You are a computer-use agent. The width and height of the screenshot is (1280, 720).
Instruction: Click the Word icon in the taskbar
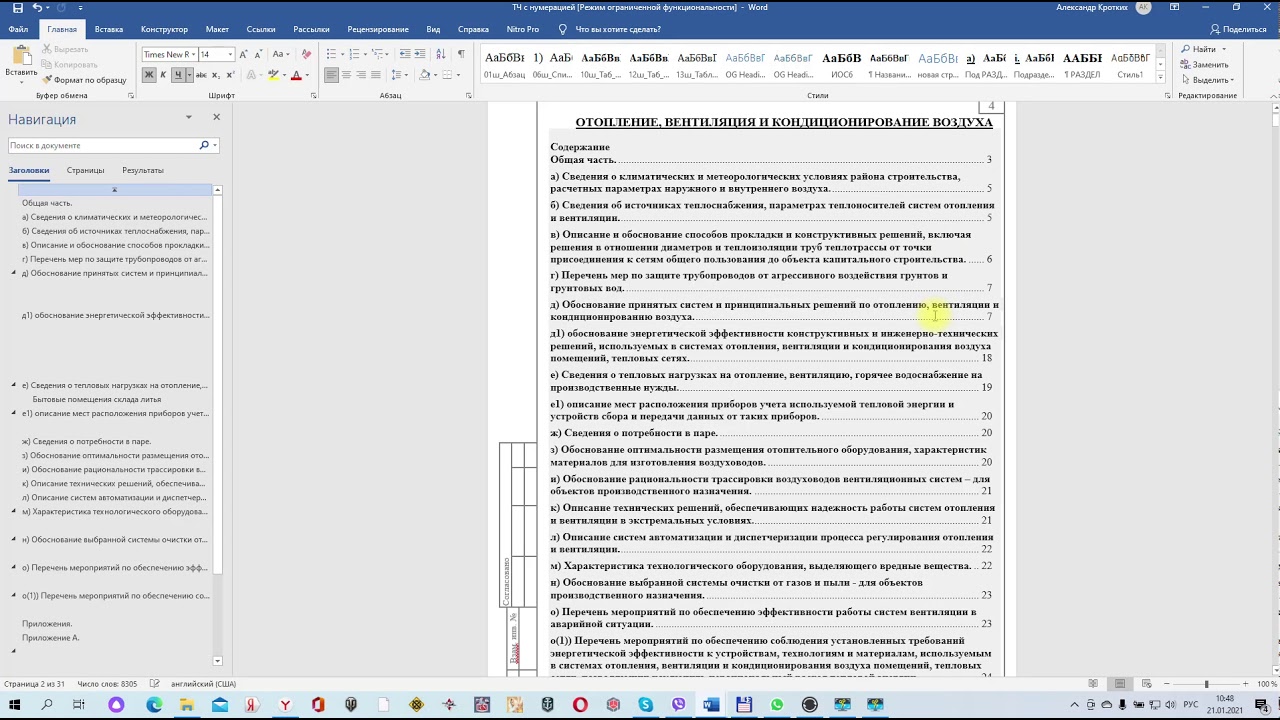(711, 705)
